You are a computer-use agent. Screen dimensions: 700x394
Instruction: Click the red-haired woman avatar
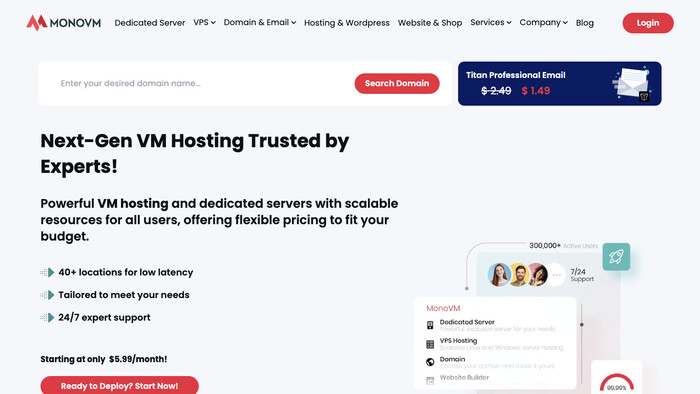(x=499, y=274)
